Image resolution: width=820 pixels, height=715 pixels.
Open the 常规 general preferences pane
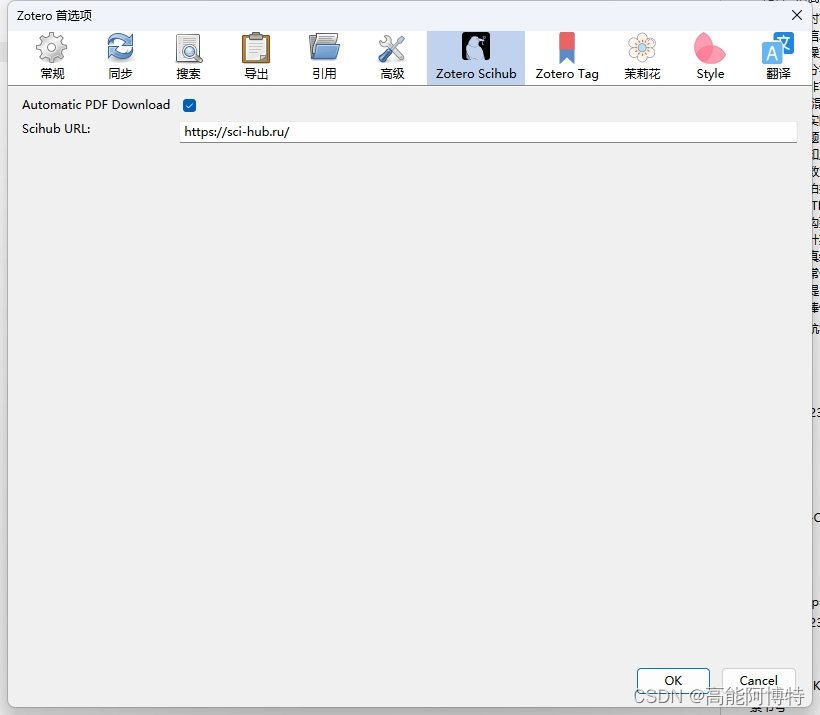(x=52, y=57)
